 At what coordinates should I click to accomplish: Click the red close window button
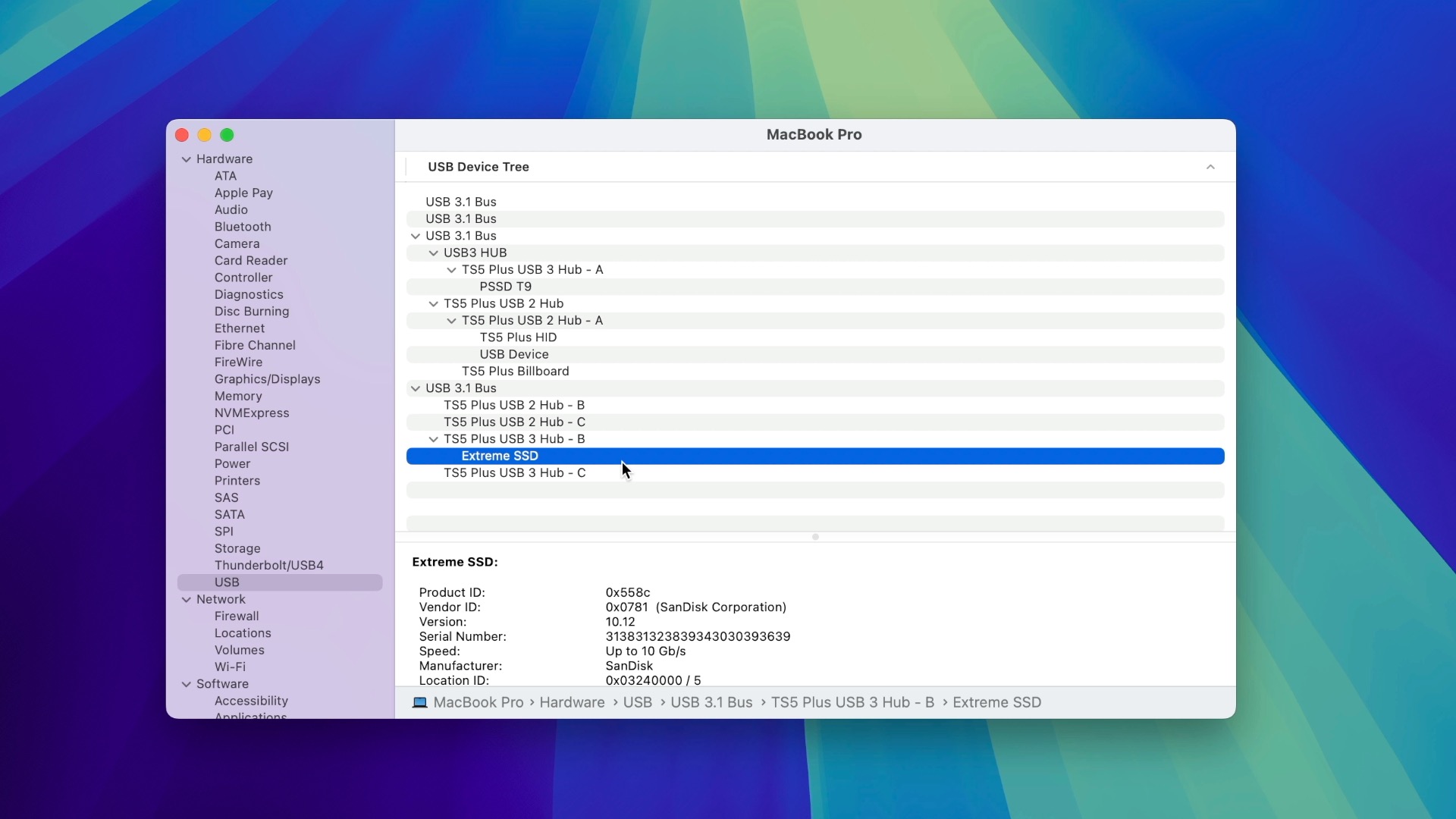click(182, 135)
